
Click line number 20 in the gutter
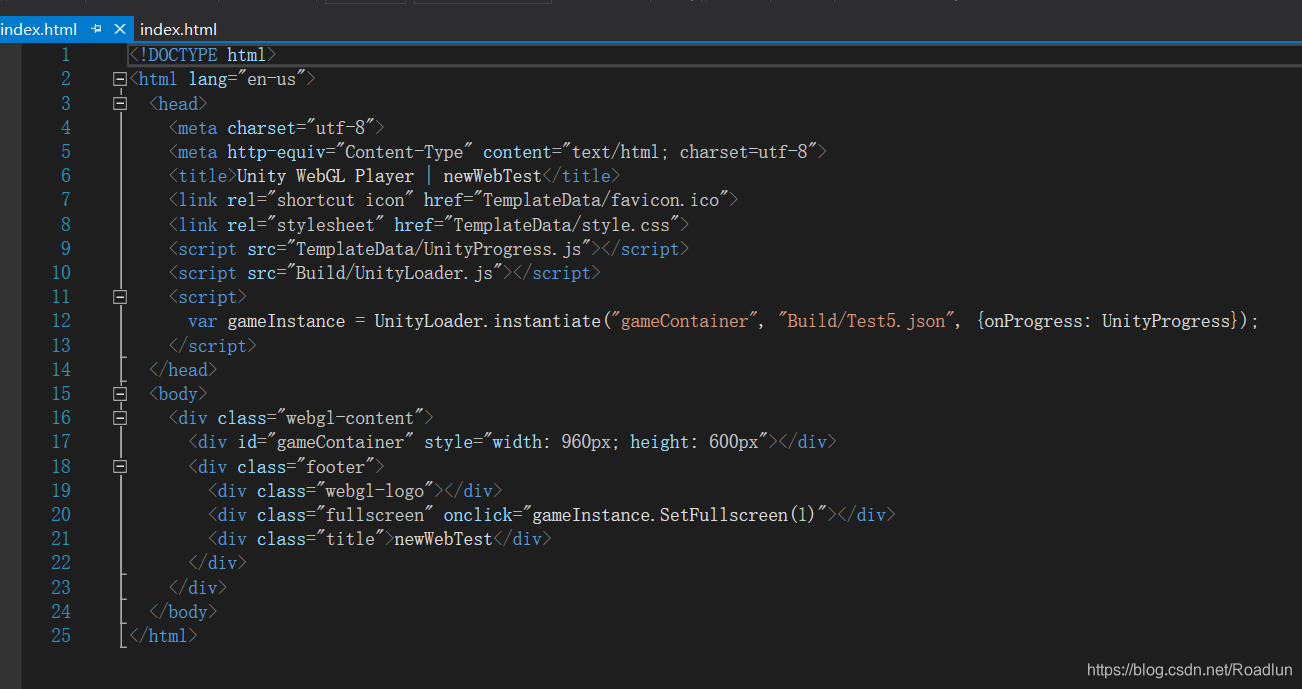pyautogui.click(x=60, y=515)
